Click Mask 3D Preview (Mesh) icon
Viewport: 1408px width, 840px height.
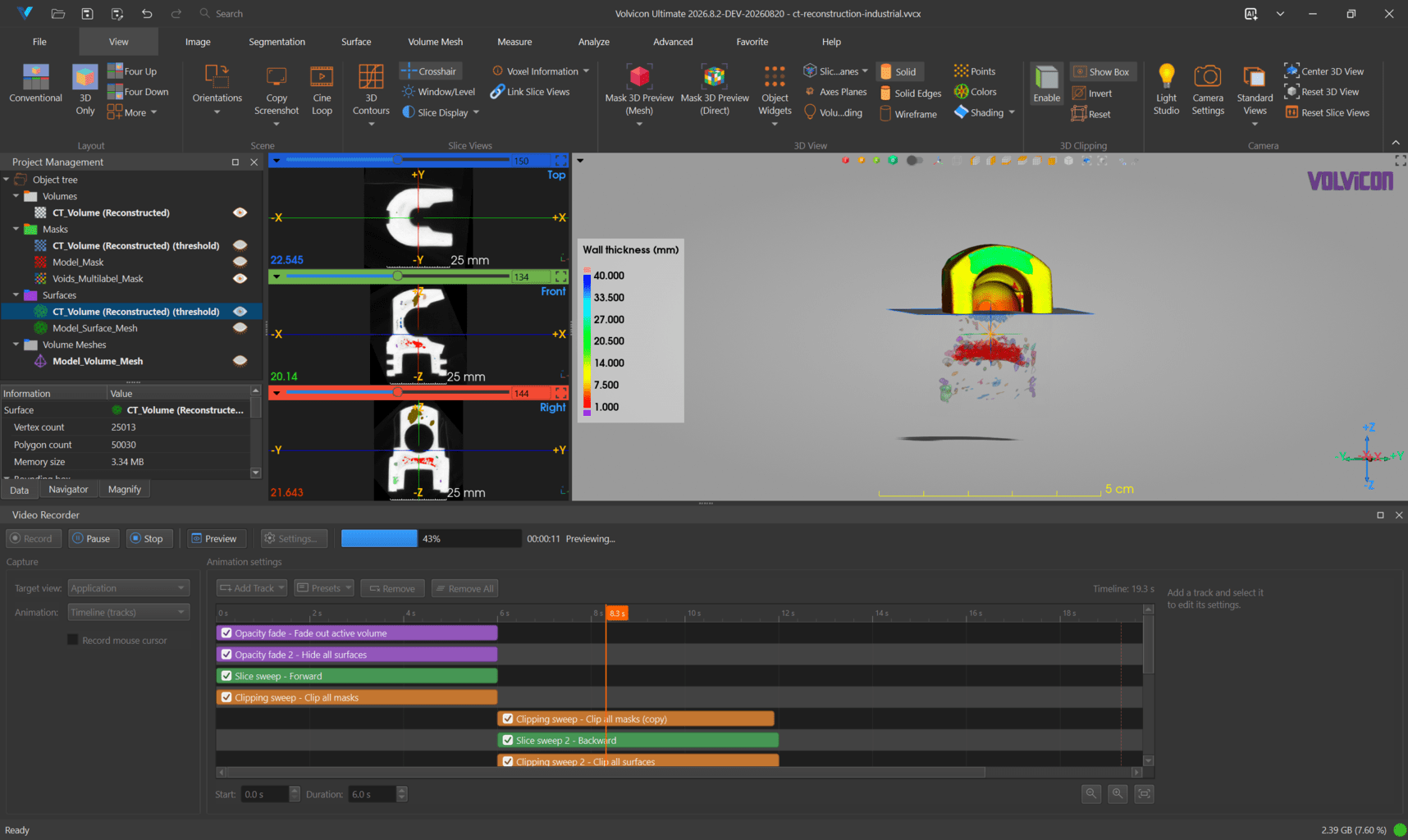click(639, 76)
